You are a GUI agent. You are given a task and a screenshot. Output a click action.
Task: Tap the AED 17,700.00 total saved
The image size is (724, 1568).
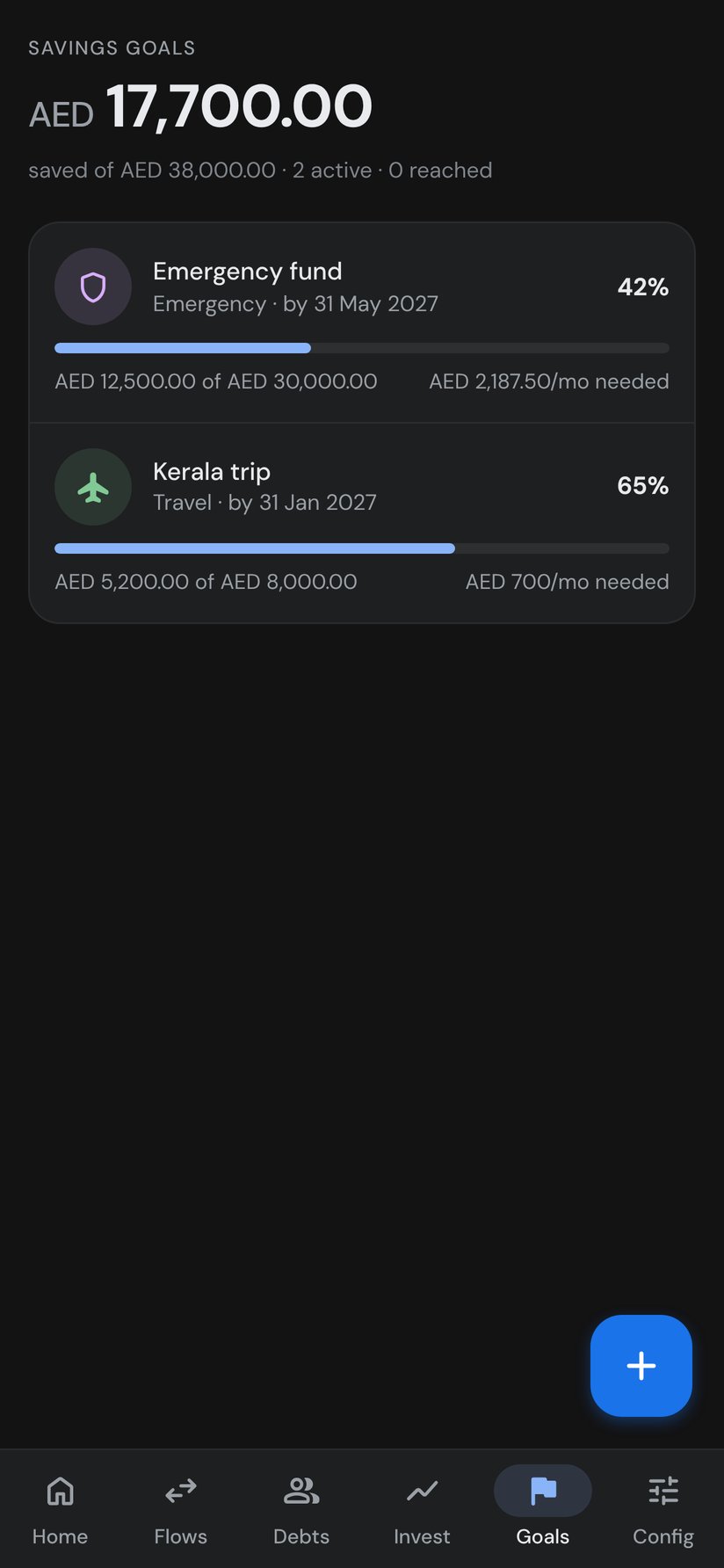tap(200, 107)
